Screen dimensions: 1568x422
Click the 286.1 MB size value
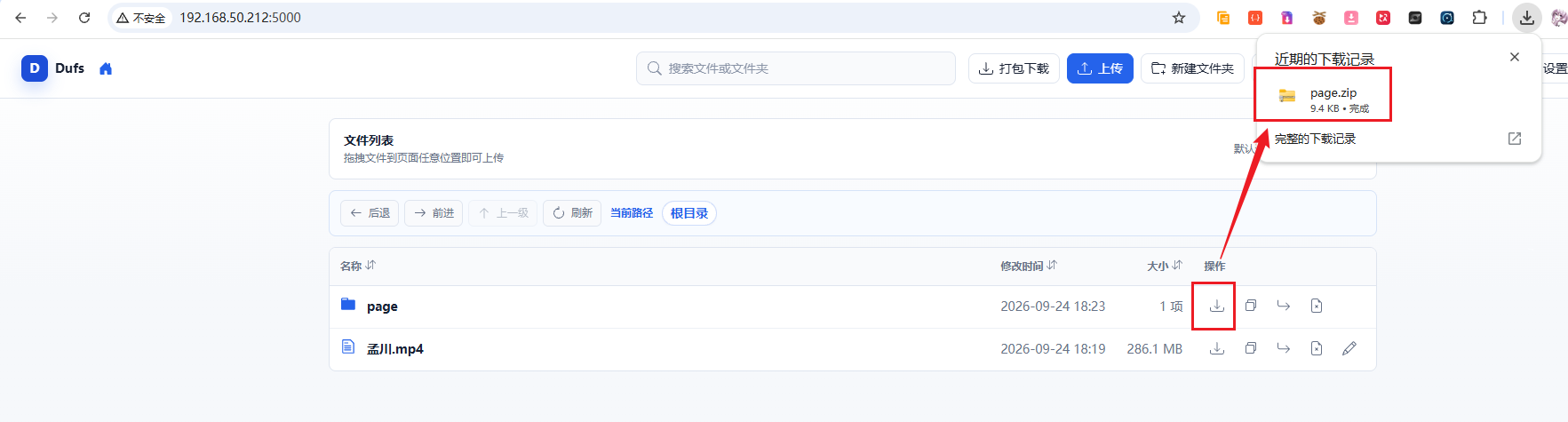pos(1155,349)
